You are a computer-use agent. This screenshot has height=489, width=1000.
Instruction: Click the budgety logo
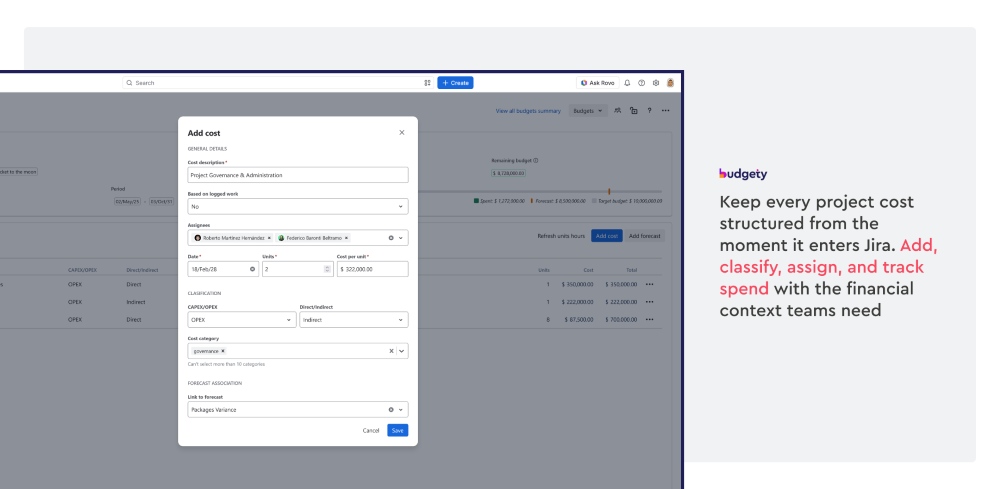click(x=743, y=174)
